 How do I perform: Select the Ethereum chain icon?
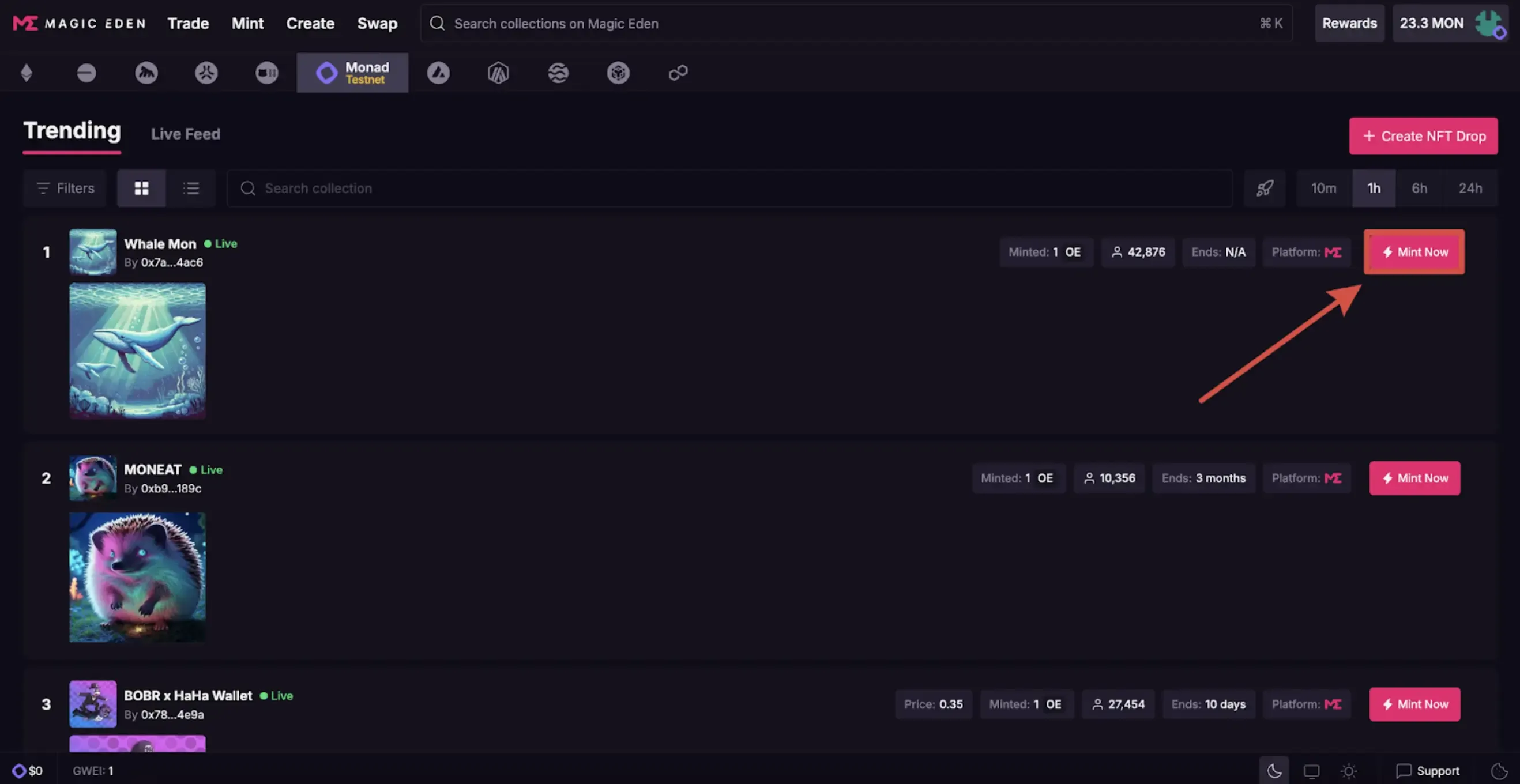[x=27, y=73]
